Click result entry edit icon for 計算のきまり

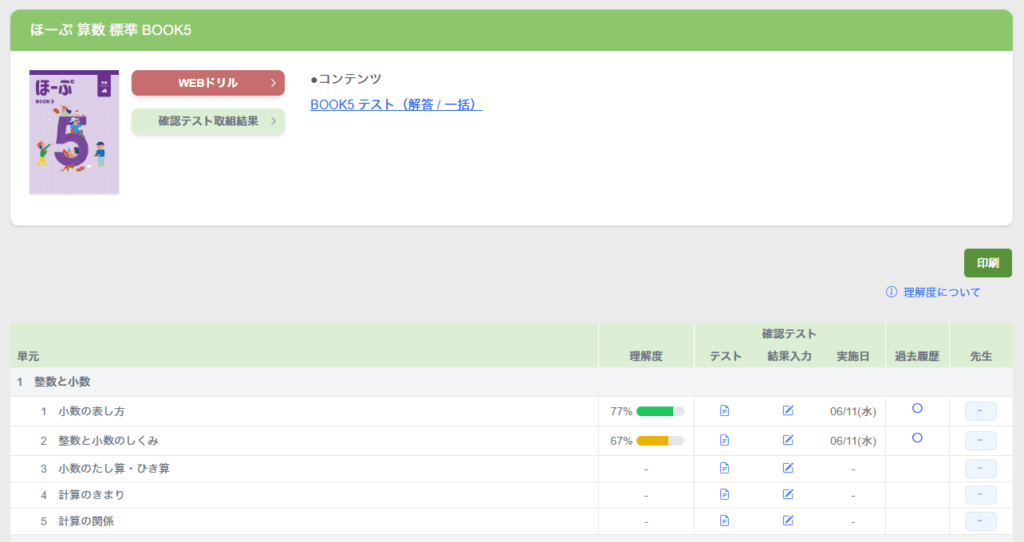coord(788,494)
